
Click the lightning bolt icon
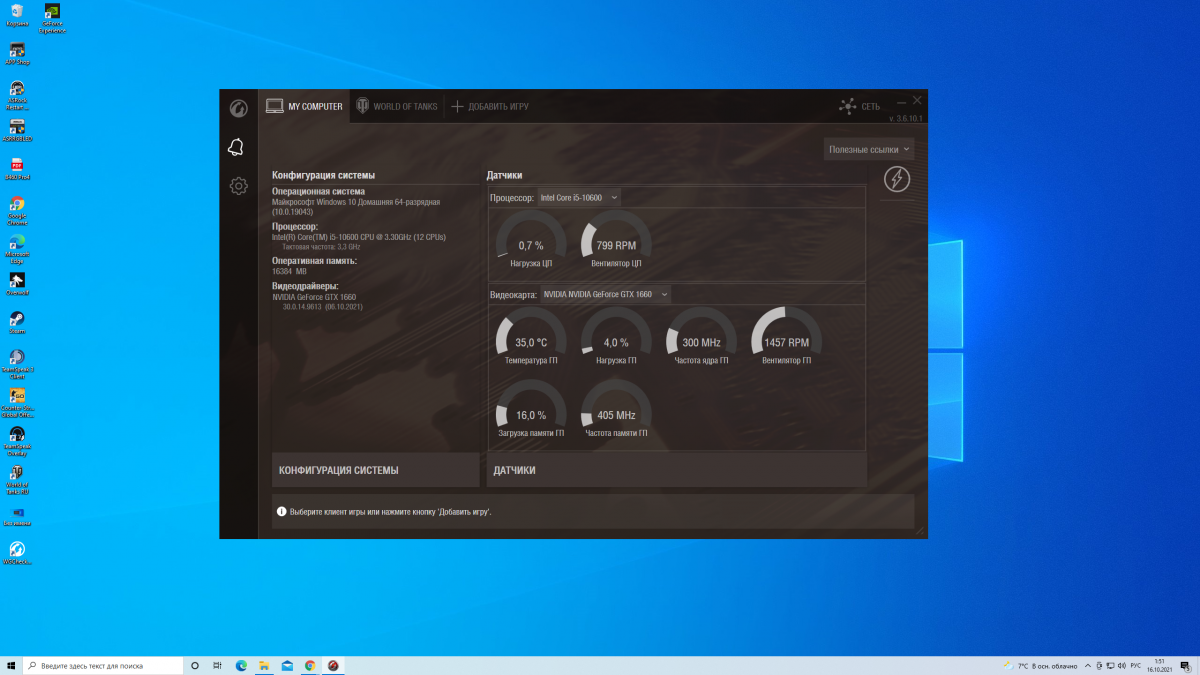pyautogui.click(x=897, y=179)
